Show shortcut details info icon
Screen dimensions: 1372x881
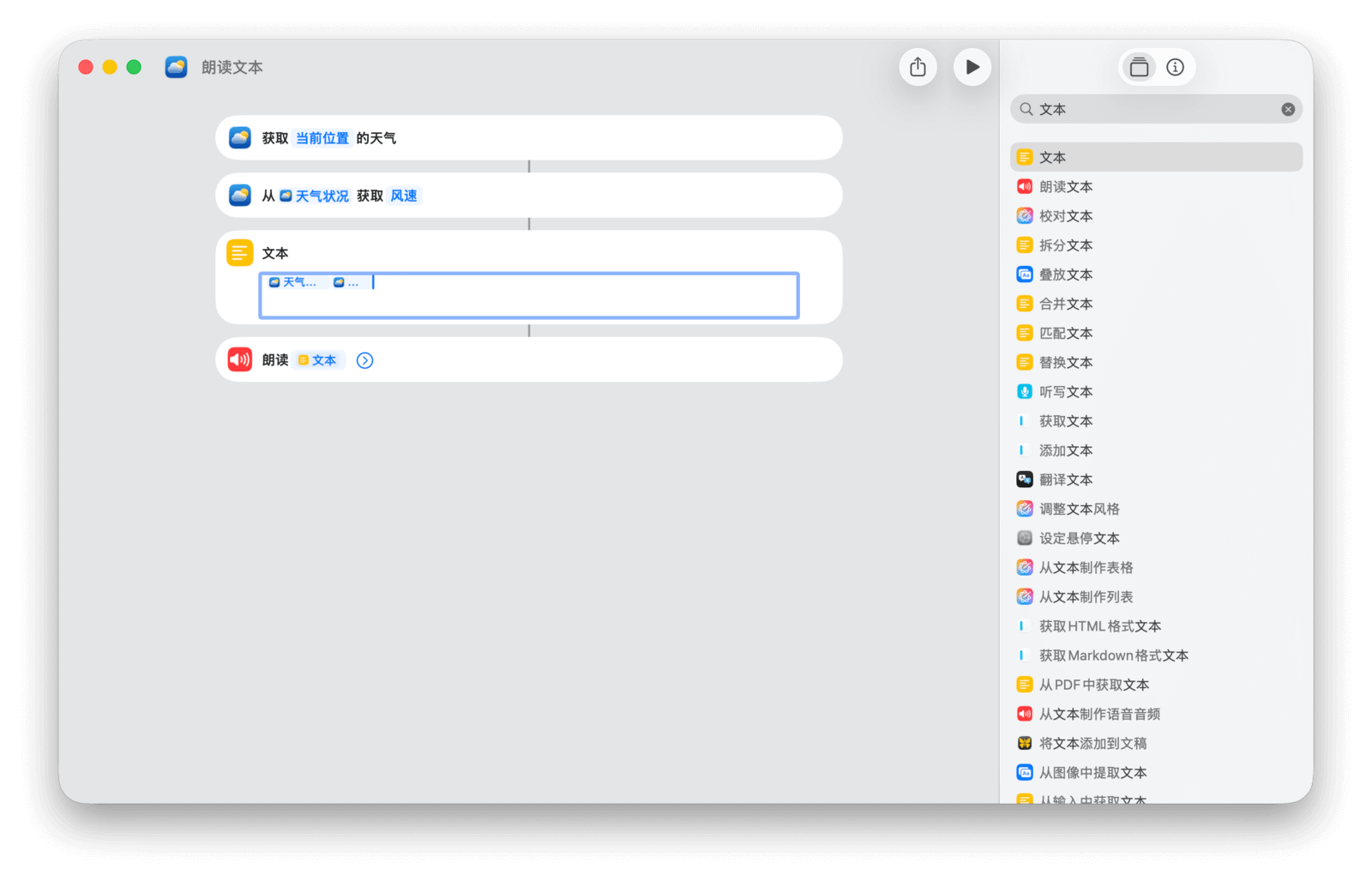click(x=1175, y=67)
